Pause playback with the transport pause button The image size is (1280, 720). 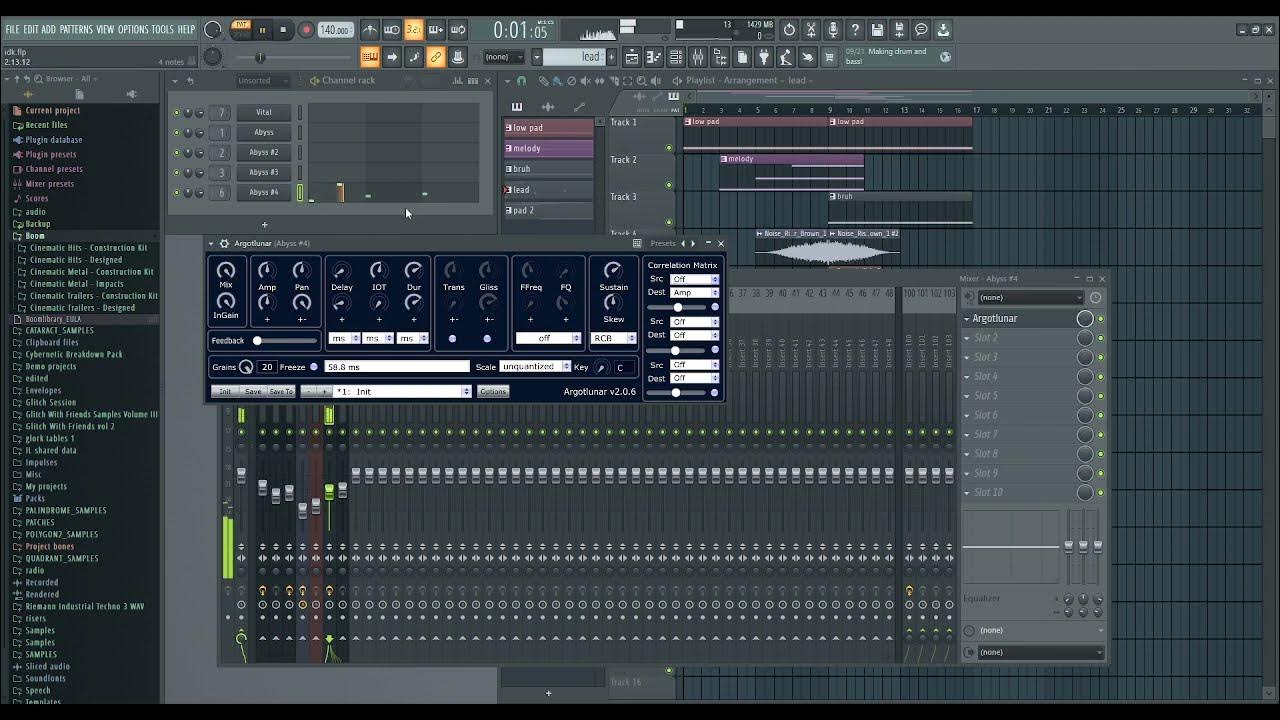point(262,30)
